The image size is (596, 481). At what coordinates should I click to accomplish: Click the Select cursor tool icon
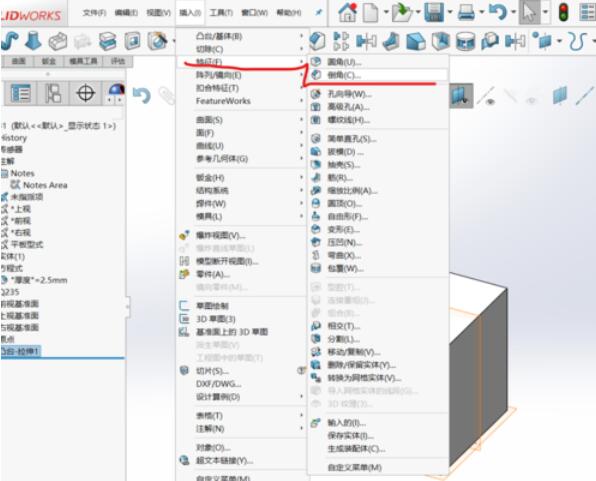(529, 12)
